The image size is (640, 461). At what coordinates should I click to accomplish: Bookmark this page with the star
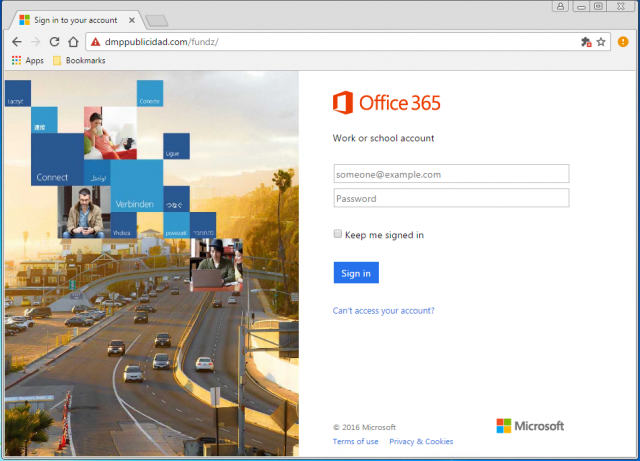coord(601,42)
